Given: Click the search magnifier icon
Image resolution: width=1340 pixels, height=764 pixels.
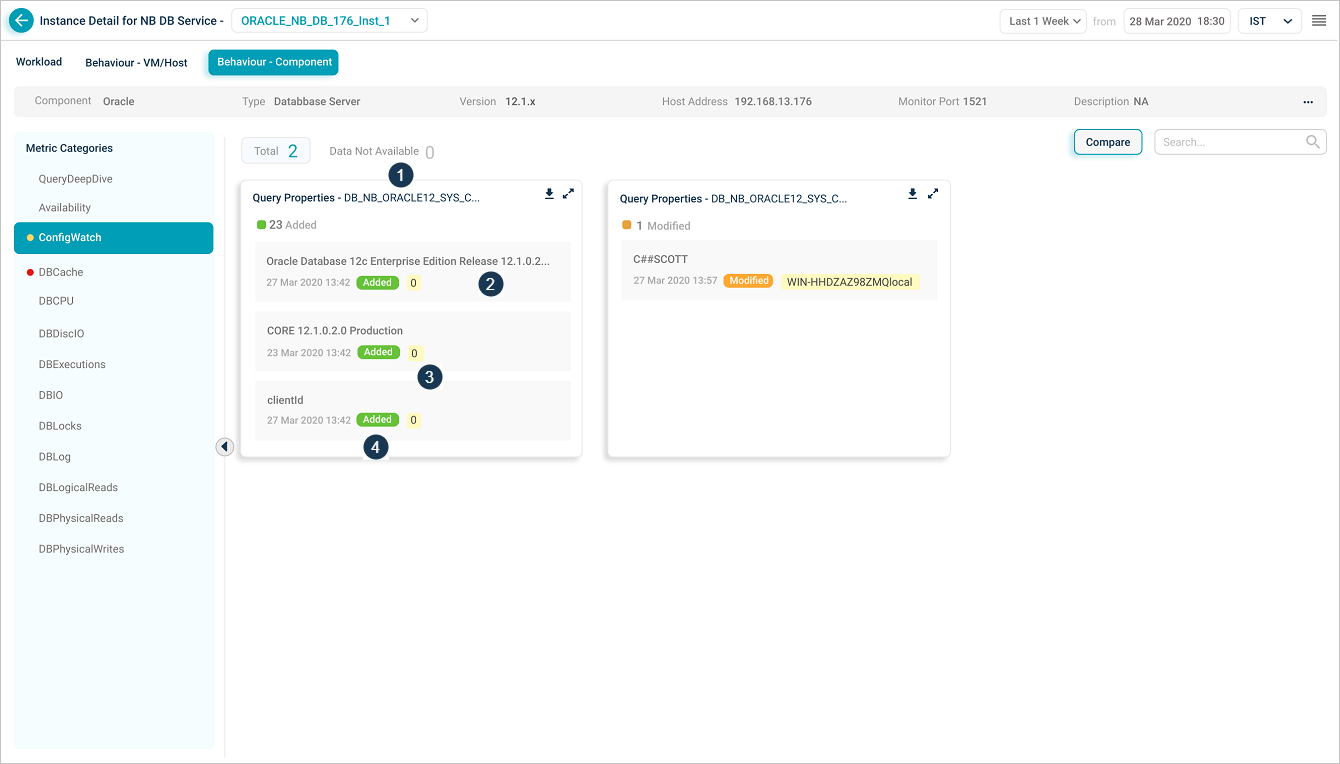Looking at the screenshot, I should click(x=1313, y=142).
